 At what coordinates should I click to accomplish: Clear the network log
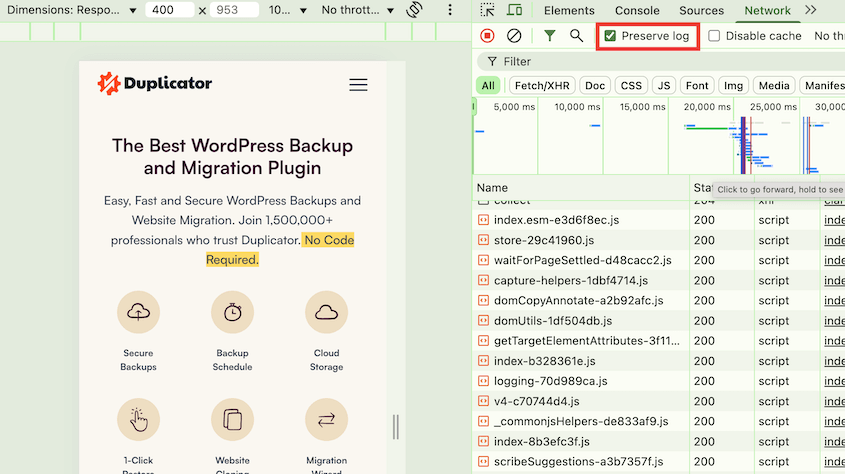tap(514, 36)
